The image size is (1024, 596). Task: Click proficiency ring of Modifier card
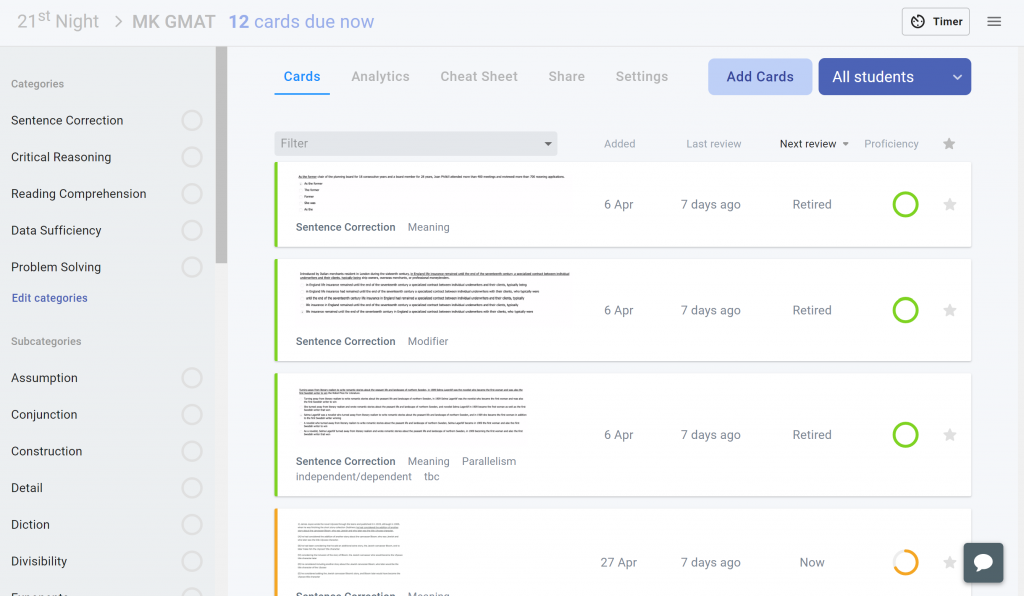point(905,310)
